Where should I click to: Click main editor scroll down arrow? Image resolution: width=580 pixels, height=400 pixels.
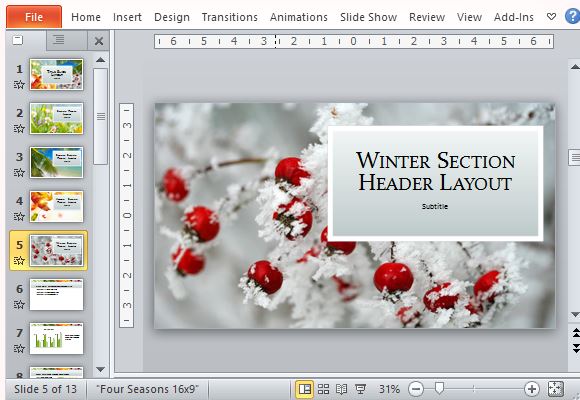[574, 315]
